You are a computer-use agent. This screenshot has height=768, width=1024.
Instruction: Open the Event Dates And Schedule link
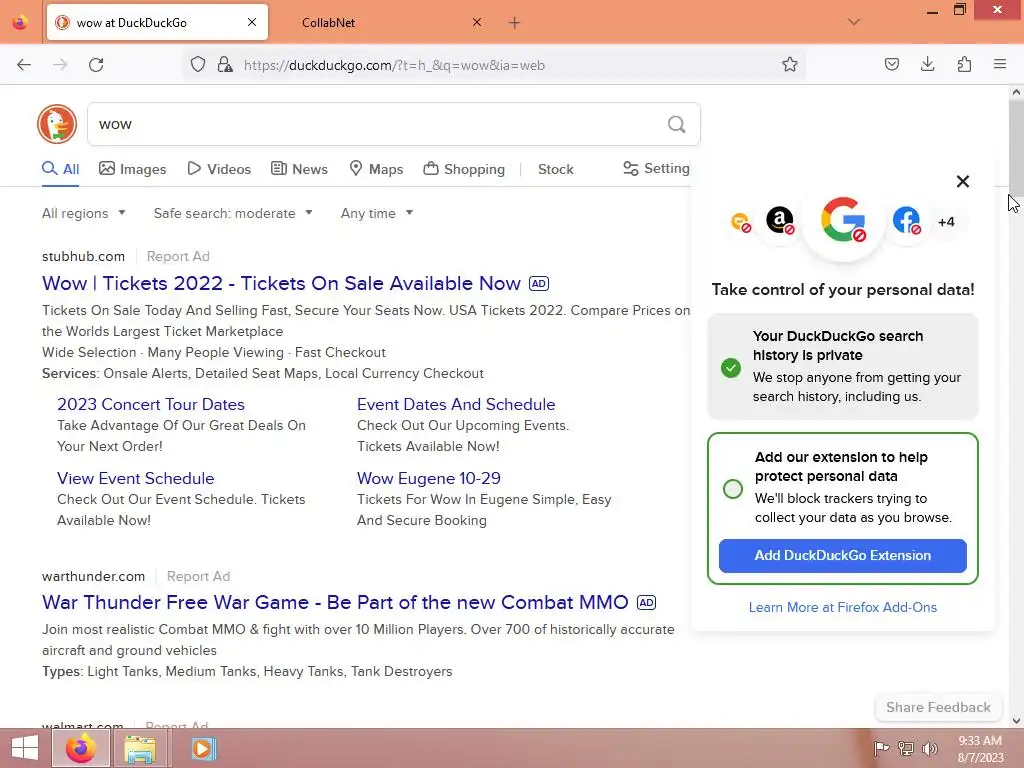pos(456,404)
